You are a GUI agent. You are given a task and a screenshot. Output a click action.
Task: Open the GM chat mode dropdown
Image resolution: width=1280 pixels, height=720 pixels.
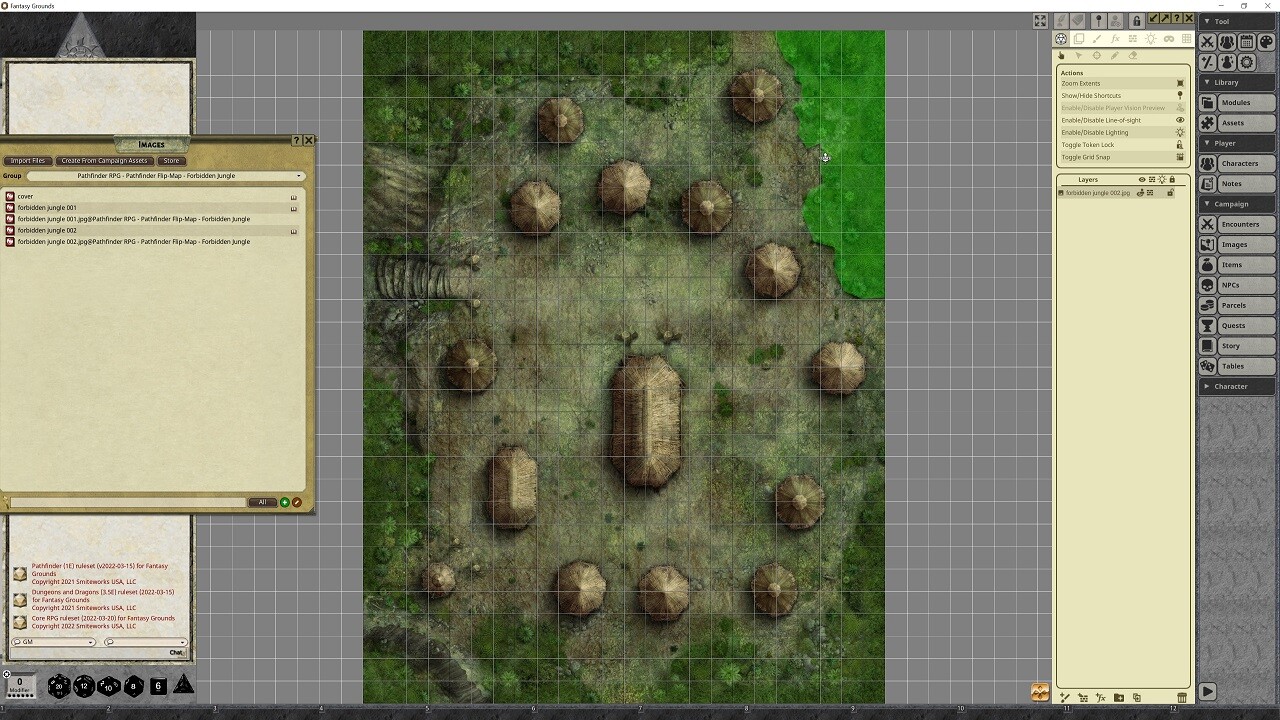(x=52, y=642)
